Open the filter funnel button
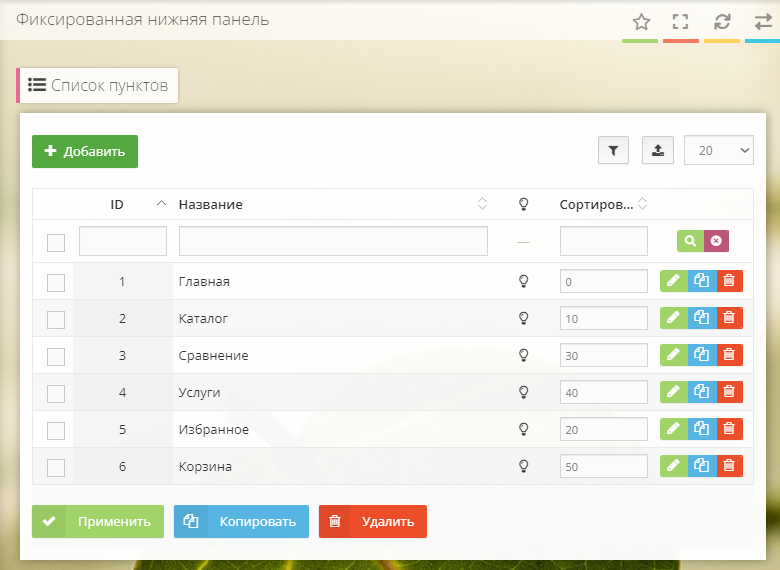 click(x=613, y=150)
